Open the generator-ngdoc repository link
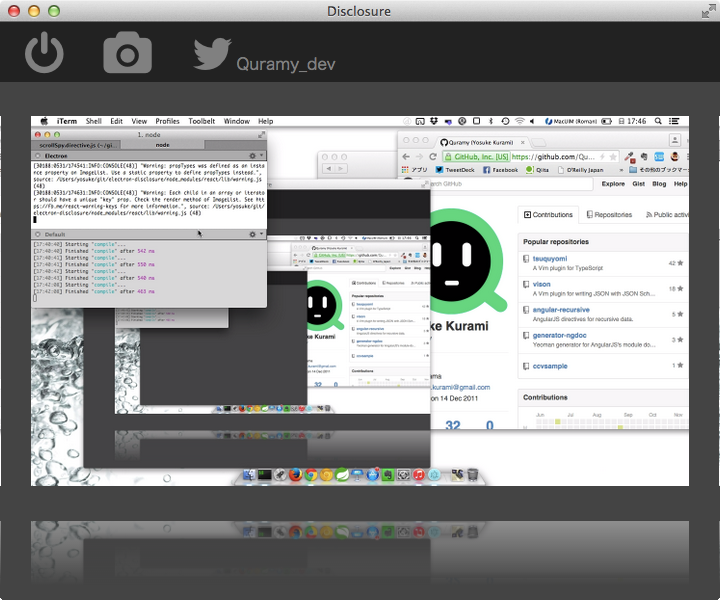 [x=559, y=336]
